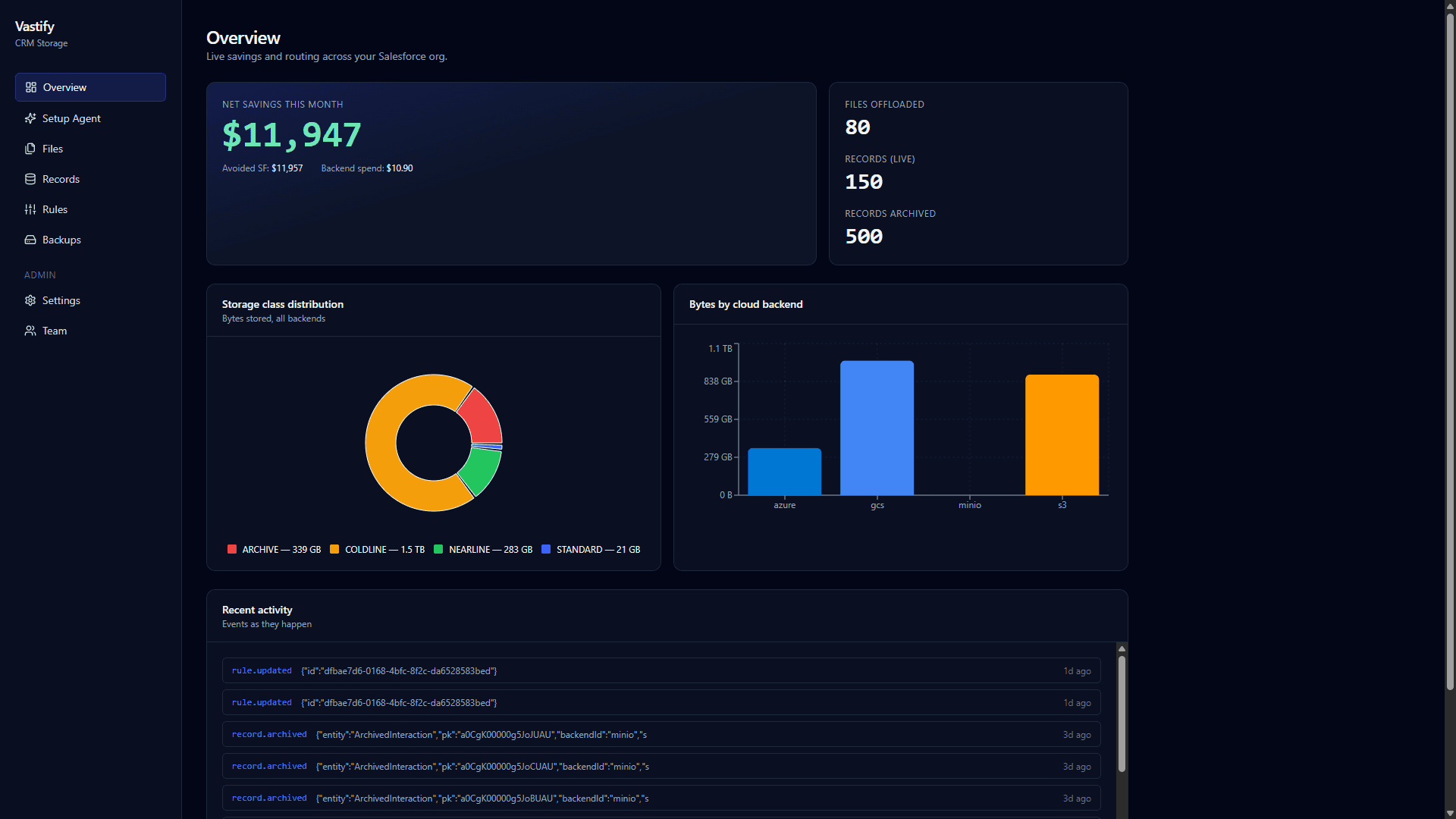This screenshot has width=1456, height=819.
Task: Click the Overview grid icon in sidebar
Action: [31, 87]
